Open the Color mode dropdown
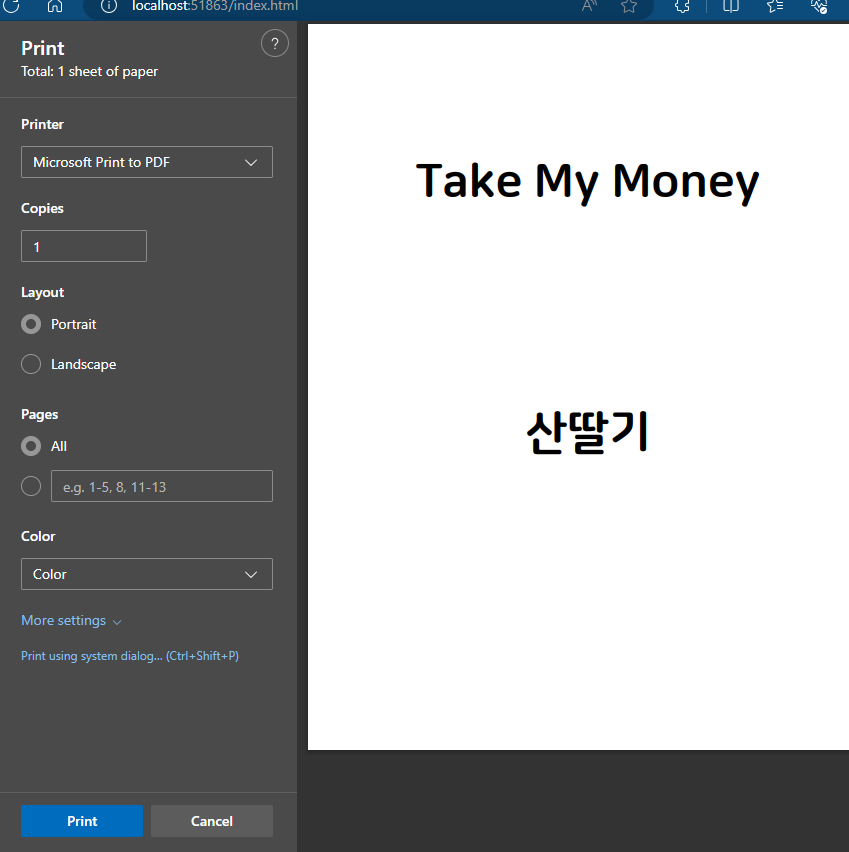Screen dimensions: 849x852 147,574
